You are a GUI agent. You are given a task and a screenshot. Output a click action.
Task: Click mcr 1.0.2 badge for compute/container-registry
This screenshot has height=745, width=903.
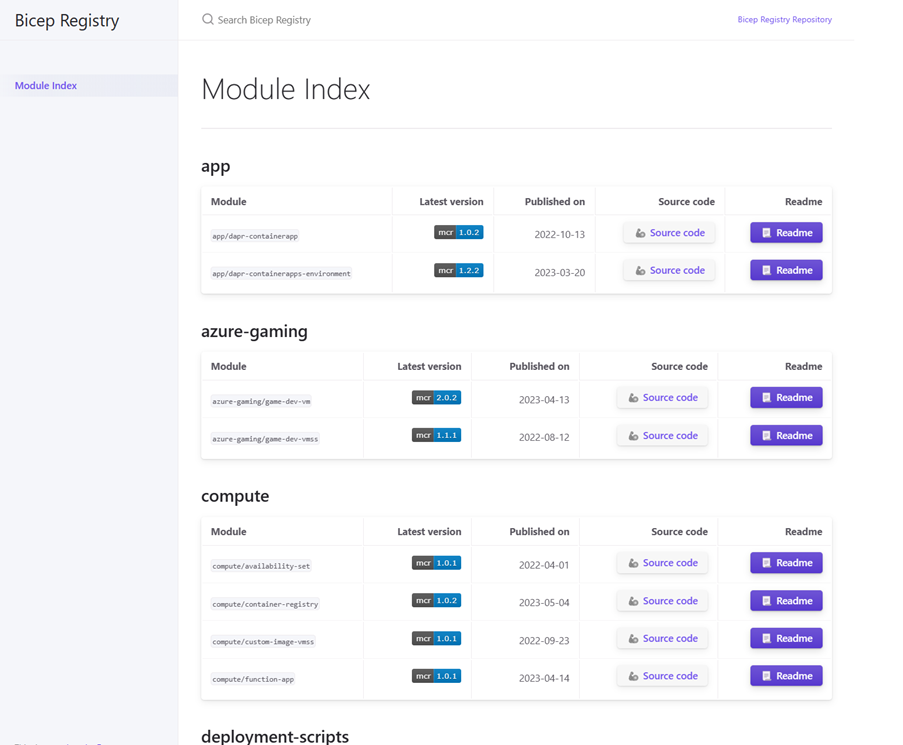point(437,600)
